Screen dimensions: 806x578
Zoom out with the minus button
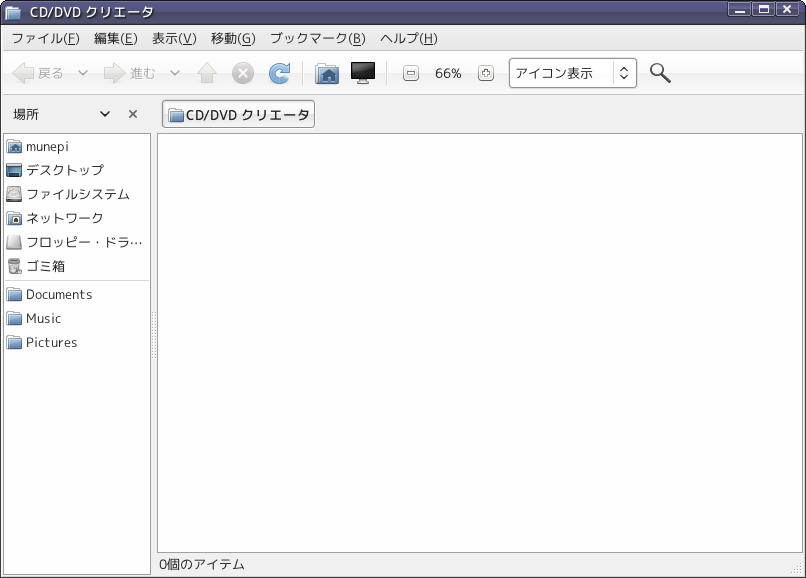[x=410, y=74]
